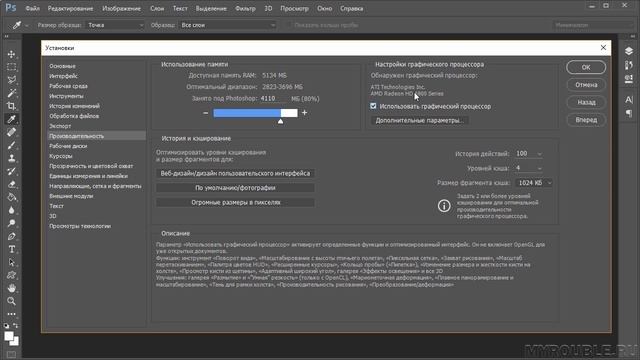The image size is (640, 360).
Task: Increase memory with plus button
Action: 304,113
